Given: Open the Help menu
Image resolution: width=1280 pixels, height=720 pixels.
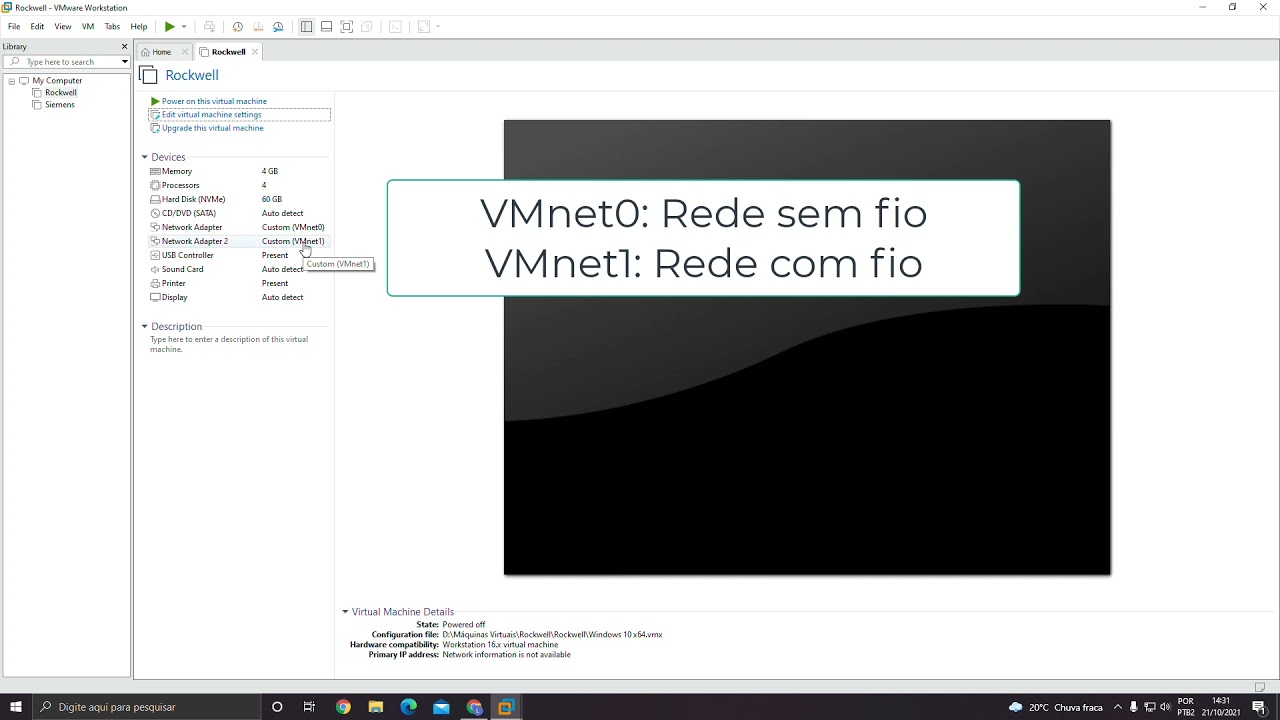Looking at the screenshot, I should tap(139, 27).
